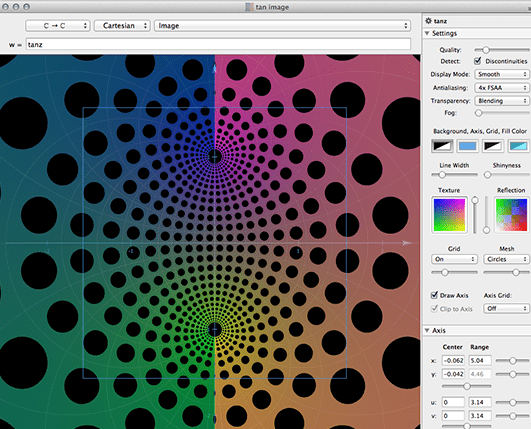531x429 pixels.
Task: Toggle the Clip to Axis checkbox
Action: [434, 308]
